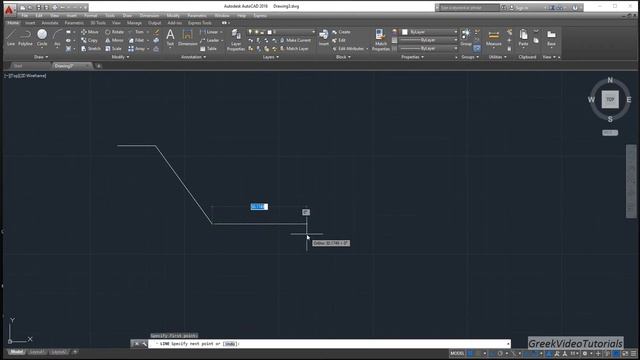Click Create block button
Screen dimensions: 640x360
(341, 32)
